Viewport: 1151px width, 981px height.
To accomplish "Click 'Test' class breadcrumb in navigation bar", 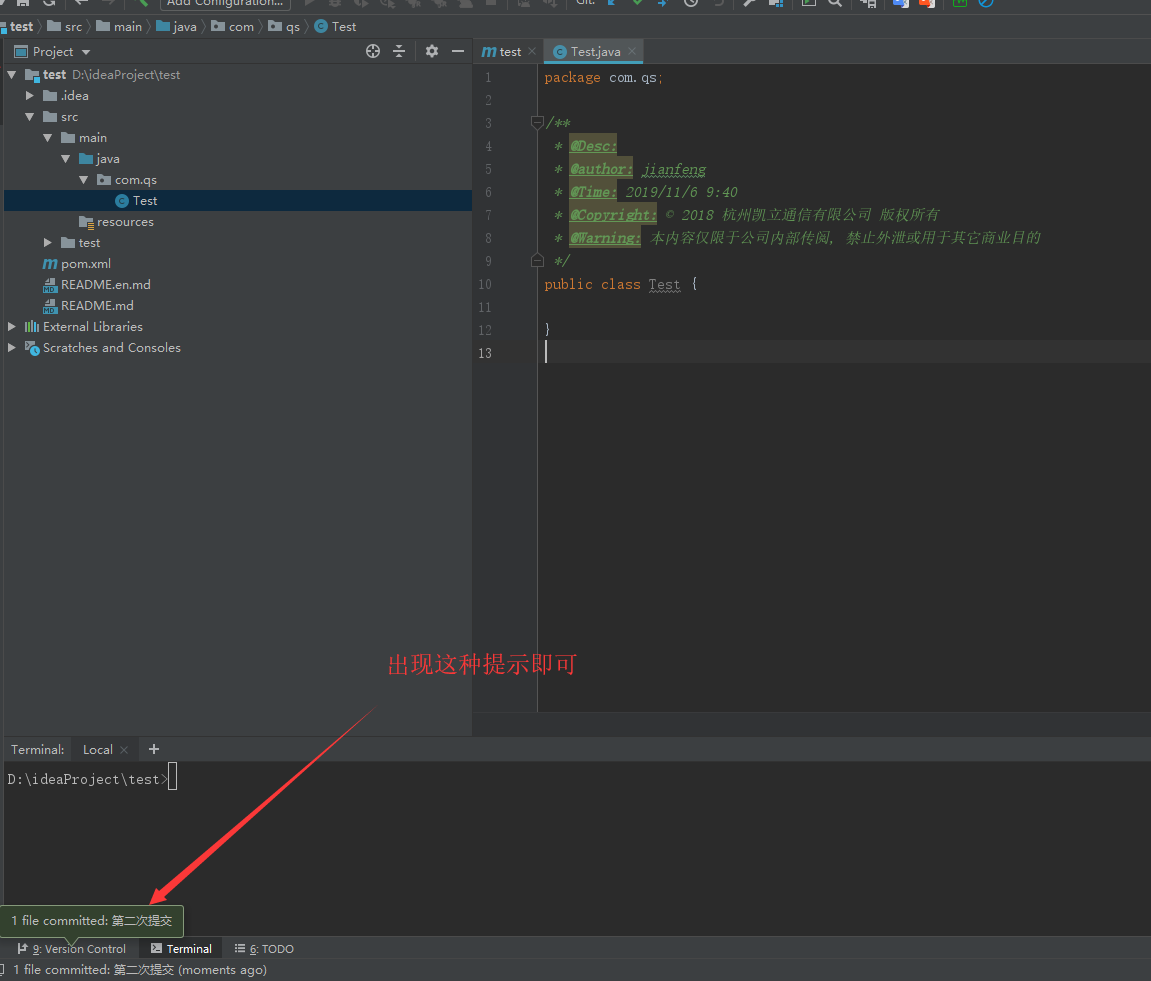I will coord(335,26).
